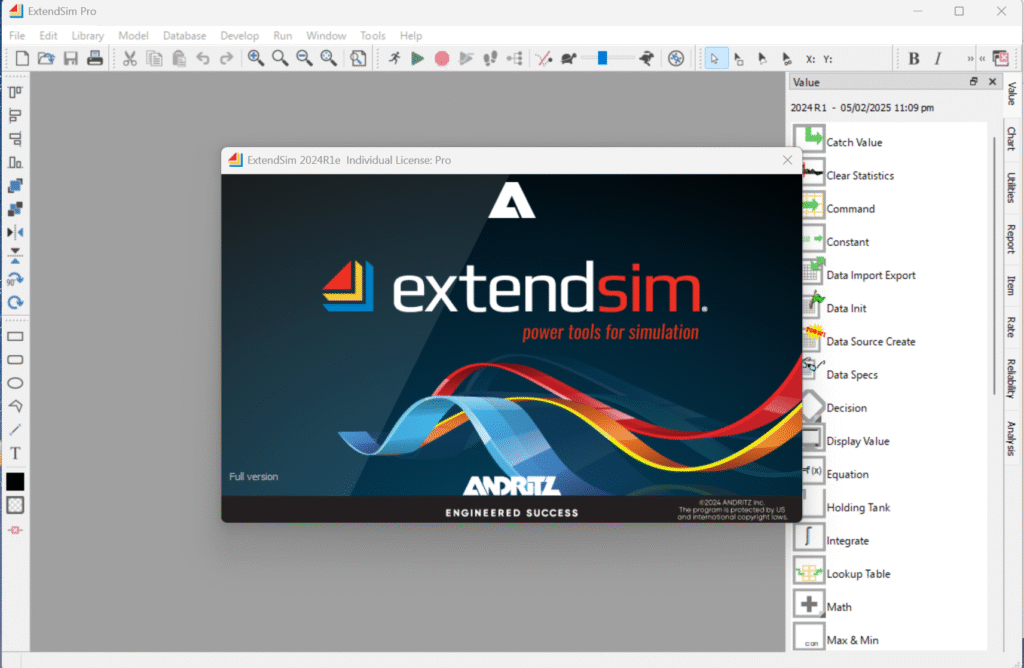This screenshot has height=668, width=1024.
Task: Save model with the floppy disk icon
Action: 71,59
